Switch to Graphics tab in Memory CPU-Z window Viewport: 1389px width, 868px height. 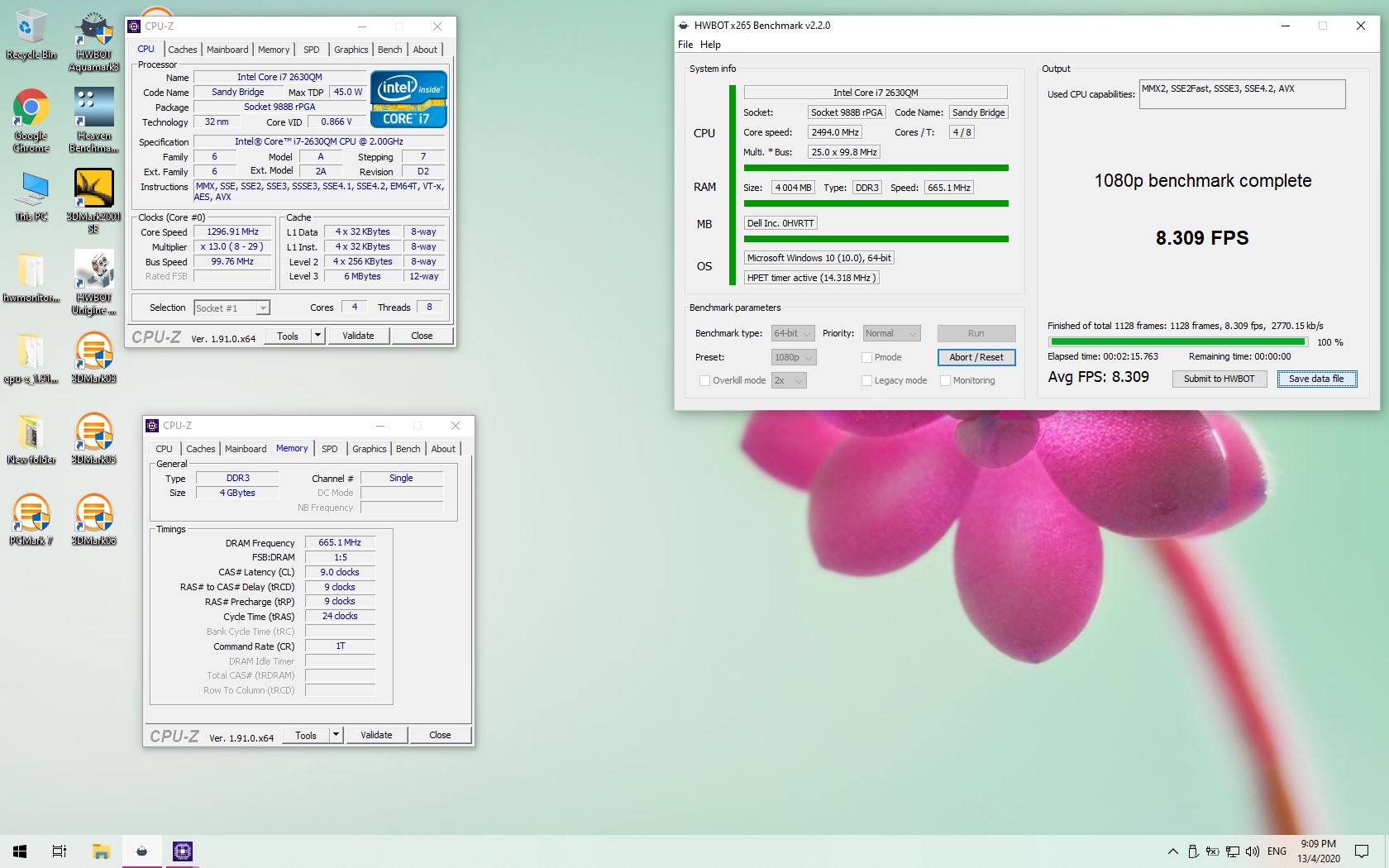pyautogui.click(x=369, y=449)
